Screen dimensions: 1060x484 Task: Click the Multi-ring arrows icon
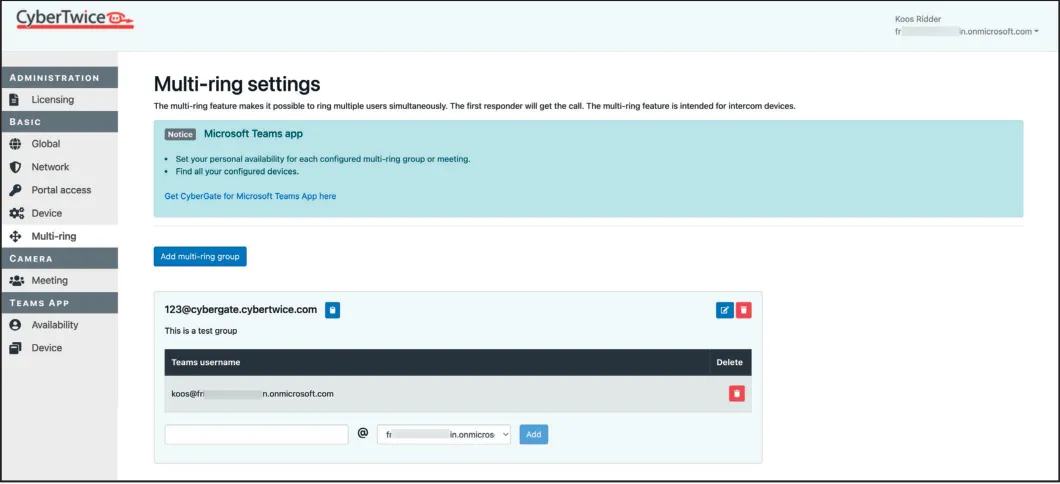pos(16,237)
